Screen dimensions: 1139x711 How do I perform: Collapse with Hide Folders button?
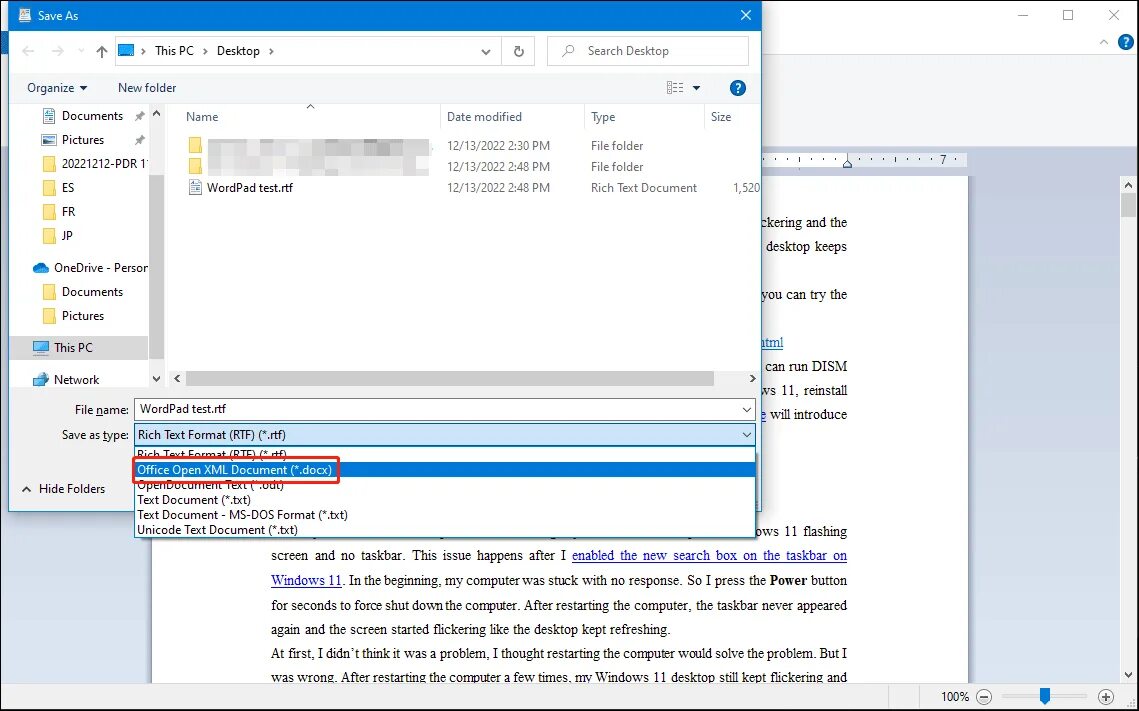64,489
